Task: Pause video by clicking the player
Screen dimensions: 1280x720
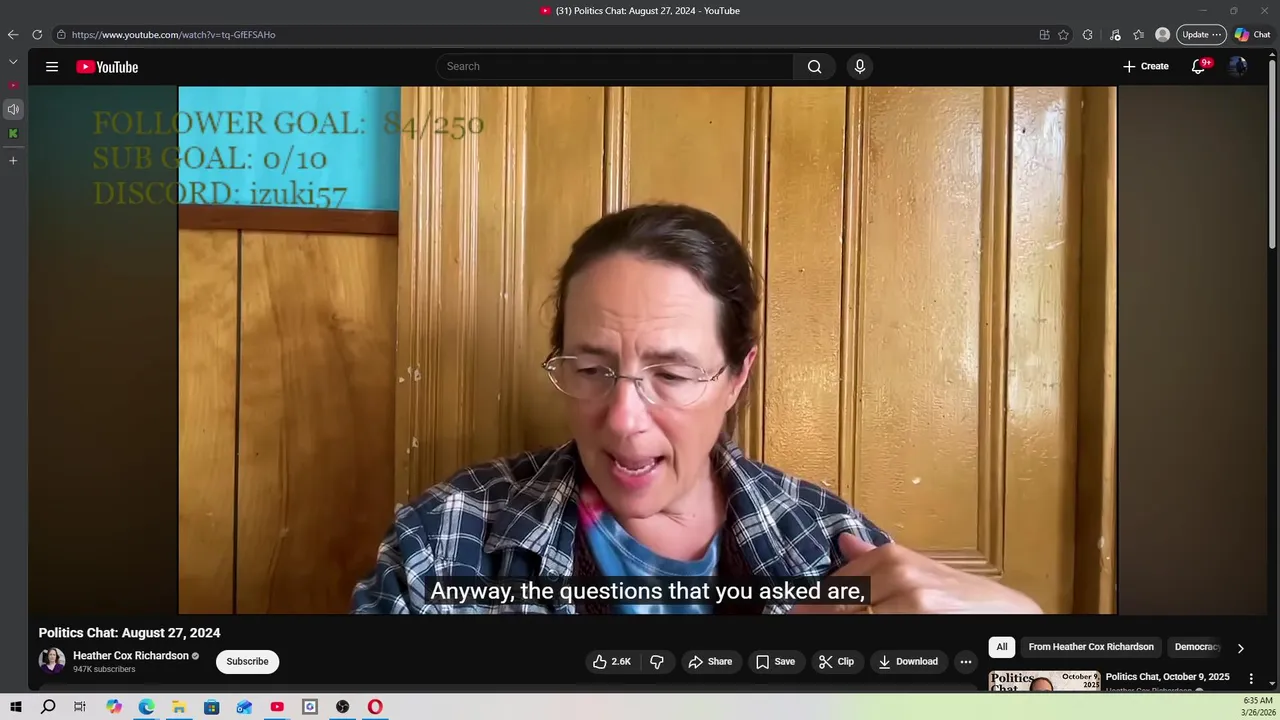Action: (x=647, y=350)
